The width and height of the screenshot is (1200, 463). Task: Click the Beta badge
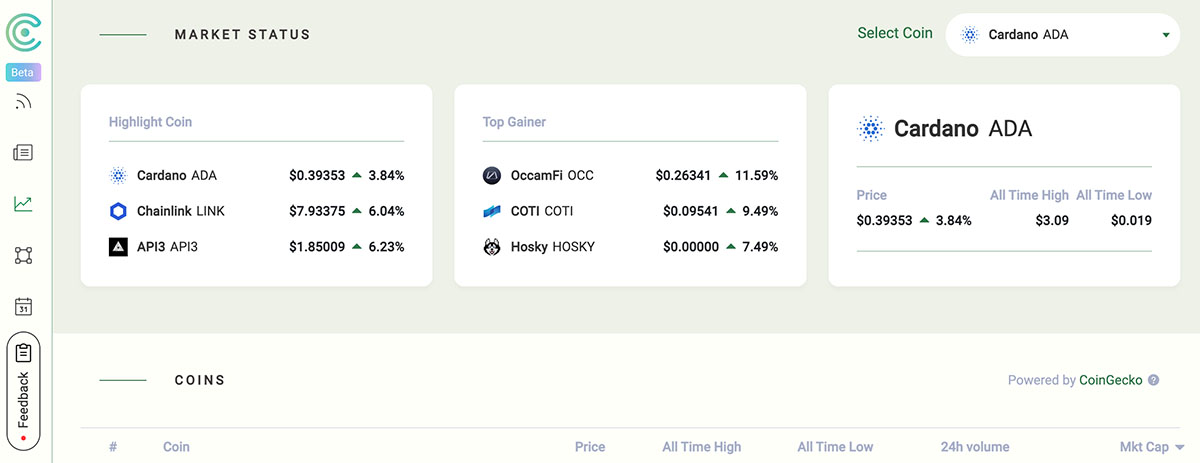pyautogui.click(x=22, y=72)
